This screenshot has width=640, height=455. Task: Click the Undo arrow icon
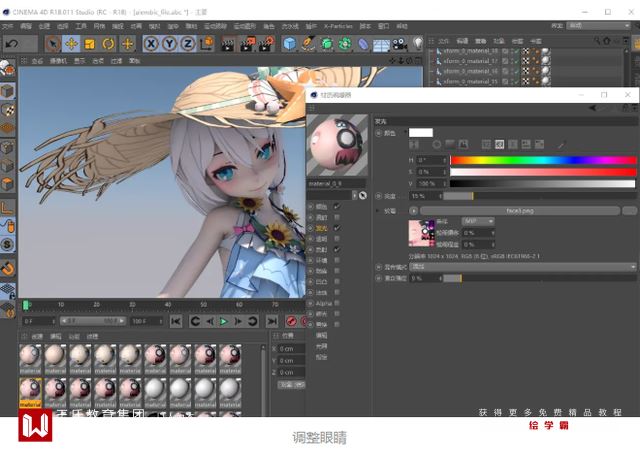pyautogui.click(x=12, y=44)
